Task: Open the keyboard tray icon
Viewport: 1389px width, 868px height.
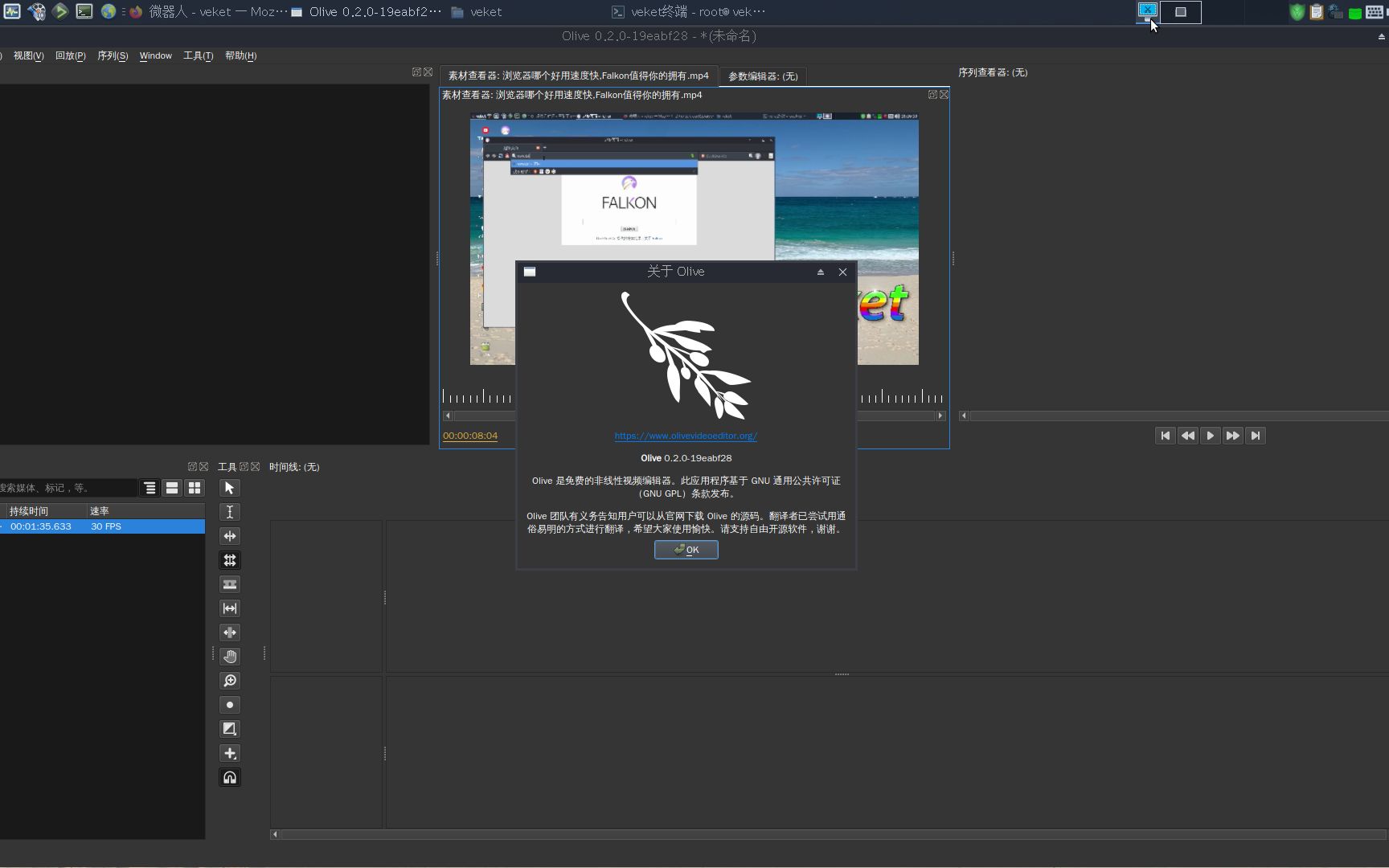Action: point(1375,12)
